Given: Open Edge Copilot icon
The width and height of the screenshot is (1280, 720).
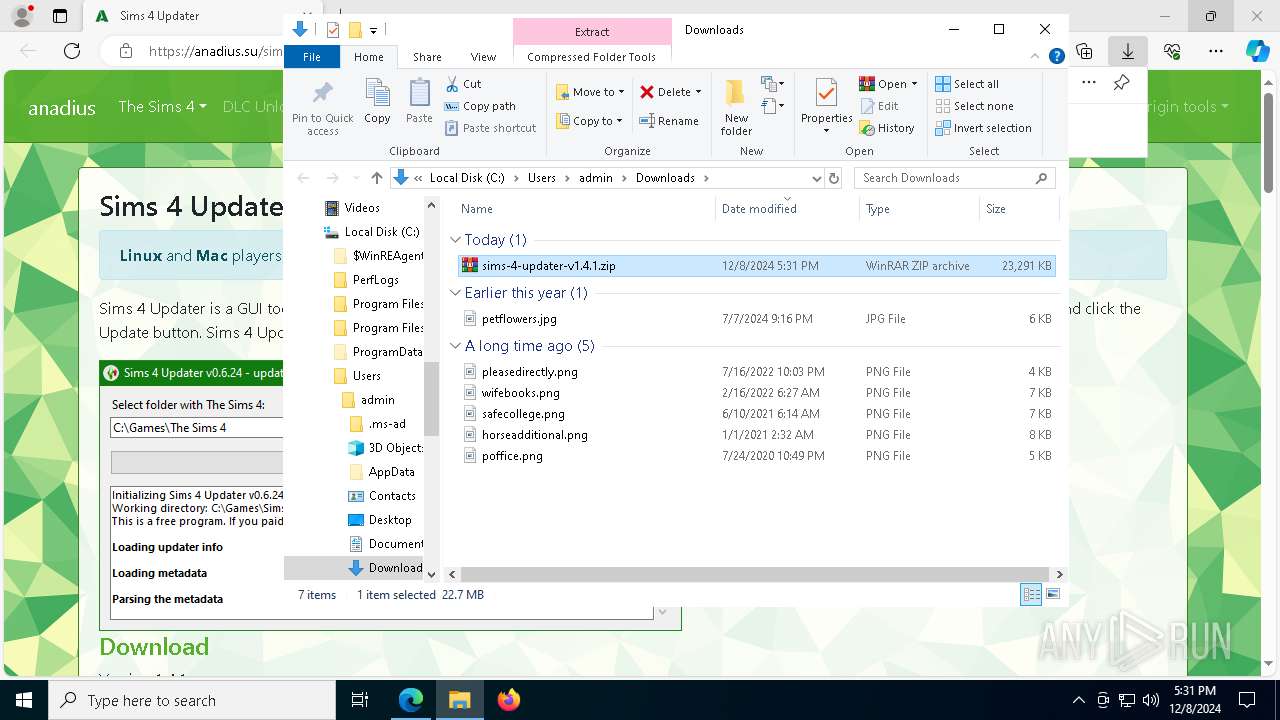Looking at the screenshot, I should coord(1257,51).
